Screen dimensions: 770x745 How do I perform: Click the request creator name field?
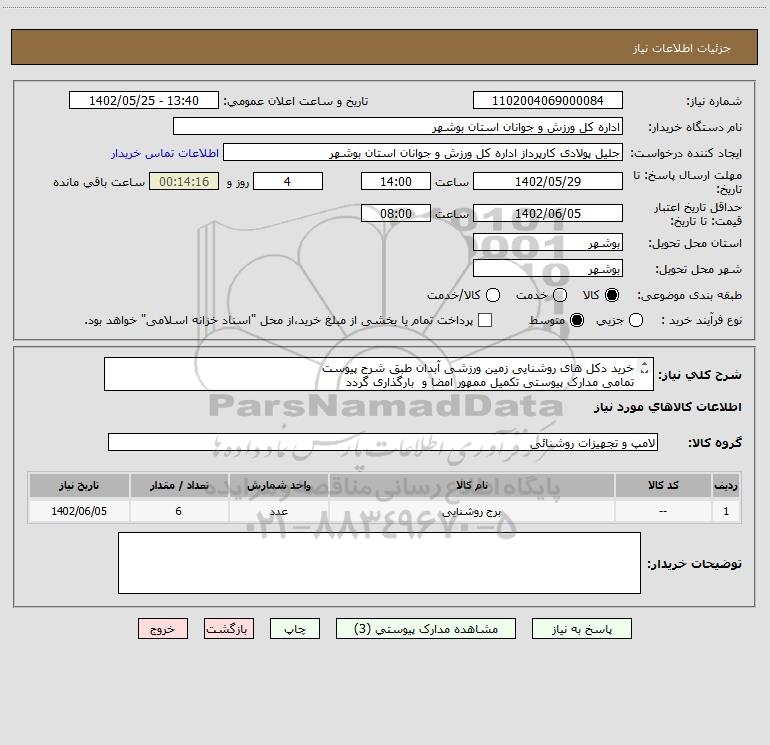click(x=423, y=153)
